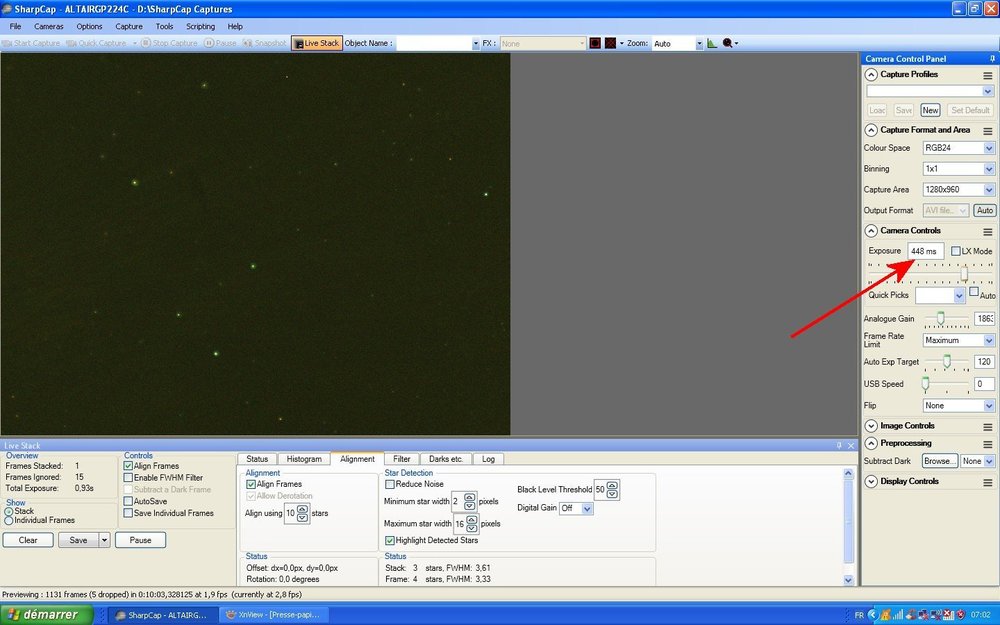Open the Camera Controls section menu icon
The width and height of the screenshot is (1000, 625).
[x=987, y=232]
